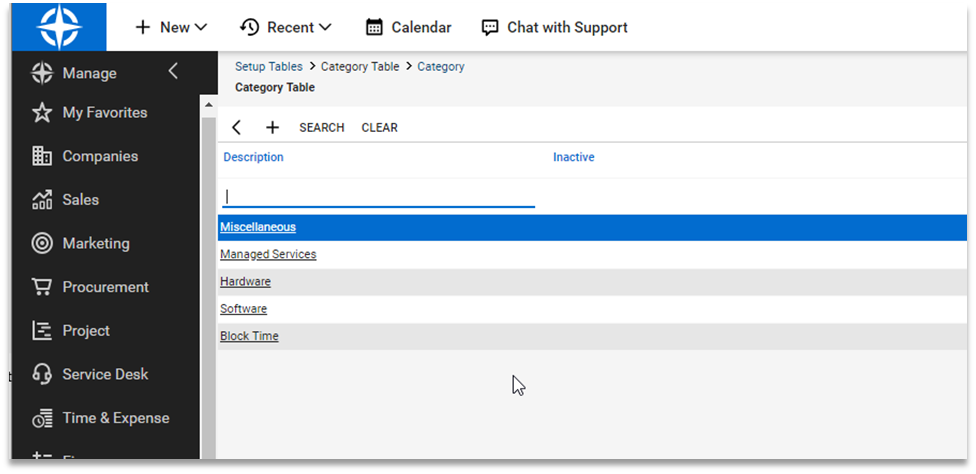Click the ConnectWise compass logo

pos(59,27)
